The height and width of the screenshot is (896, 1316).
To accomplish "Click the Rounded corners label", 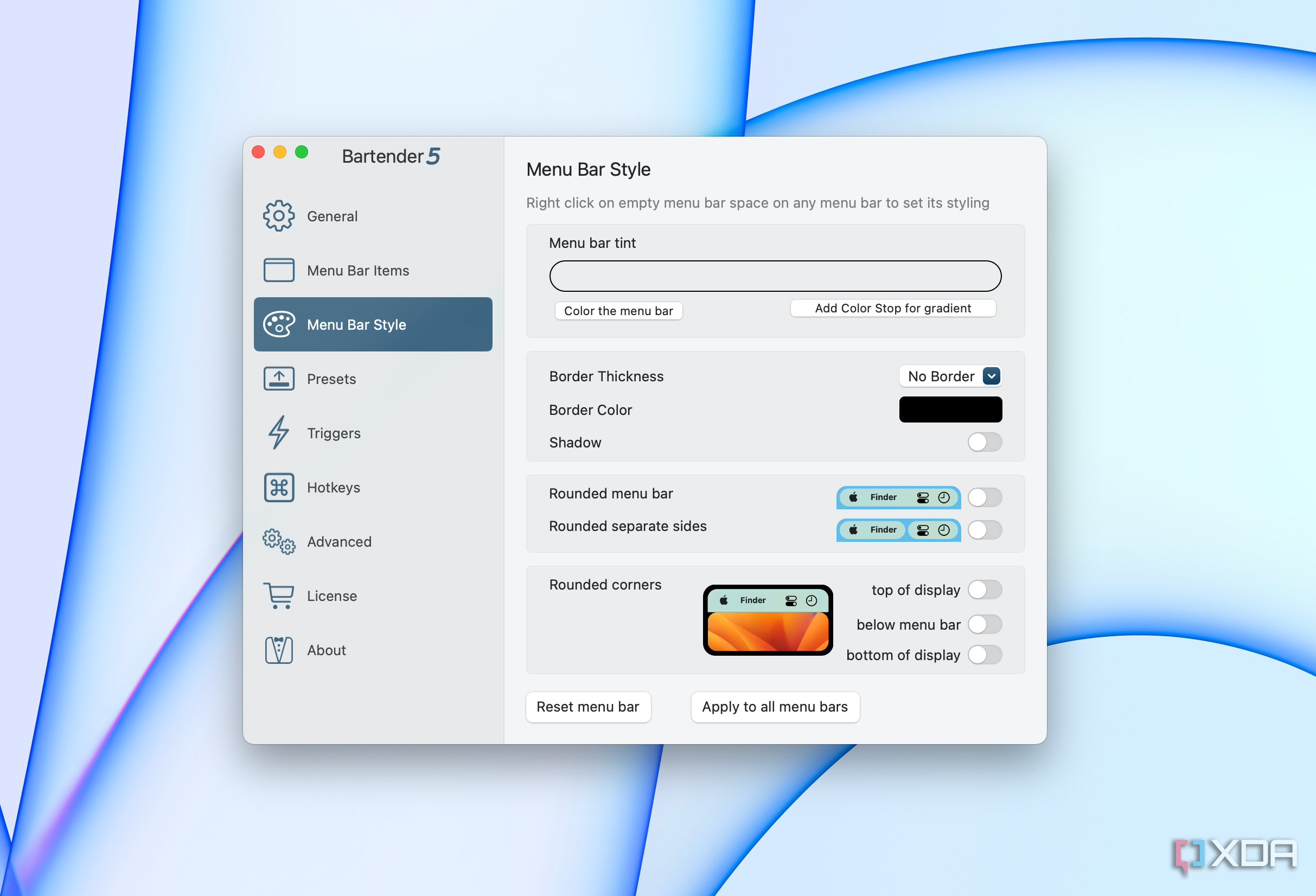I will (605, 585).
